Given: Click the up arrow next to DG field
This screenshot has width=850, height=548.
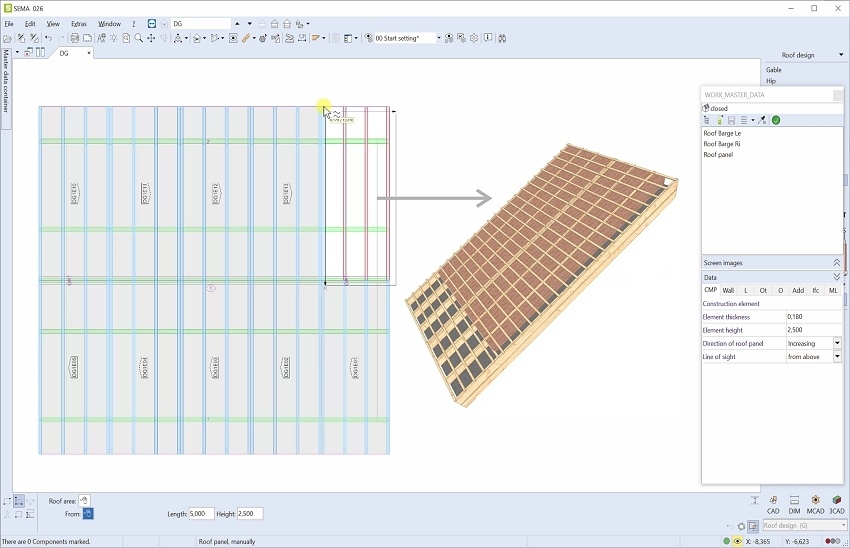Looking at the screenshot, I should pos(237,24).
